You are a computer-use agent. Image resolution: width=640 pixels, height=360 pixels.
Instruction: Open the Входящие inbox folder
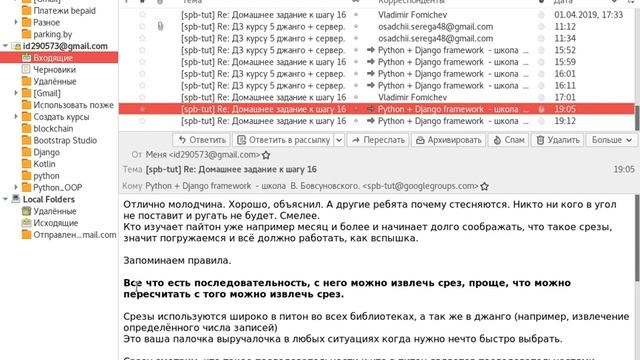tap(53, 58)
